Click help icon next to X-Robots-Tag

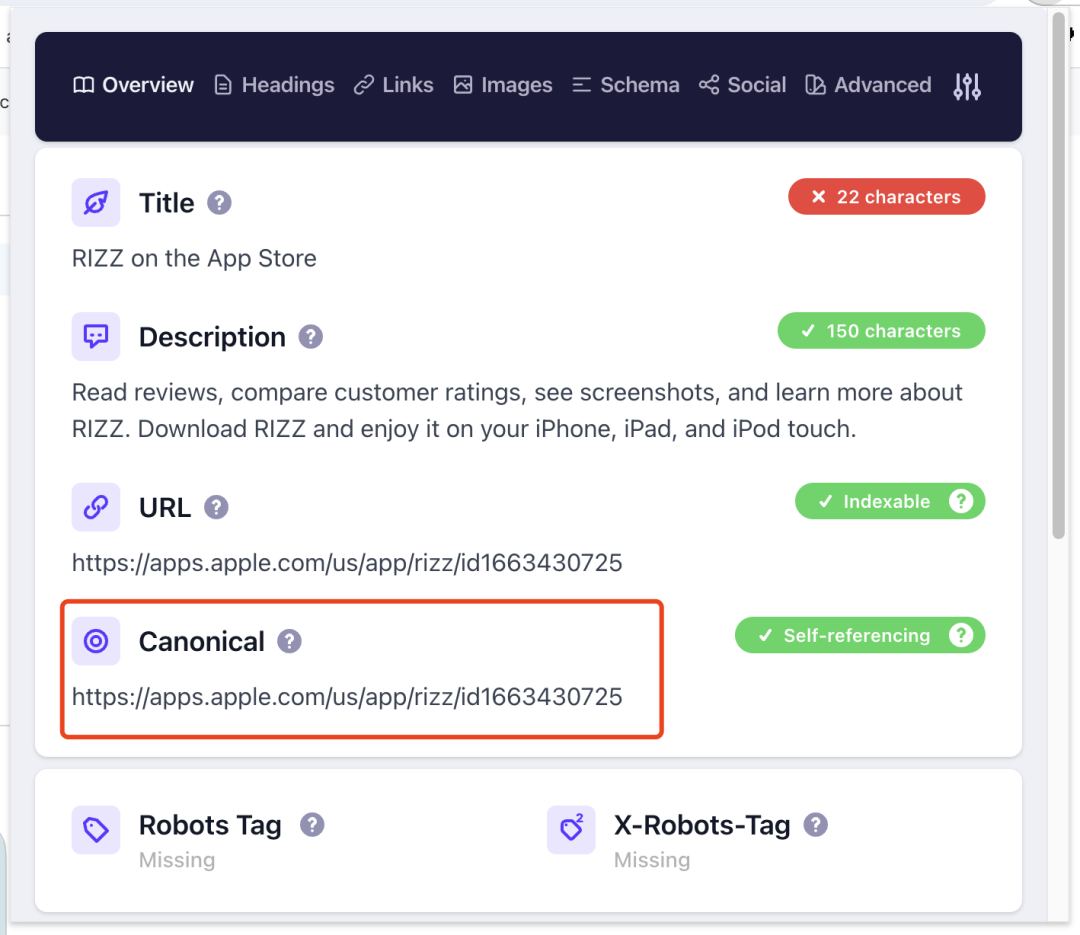[816, 825]
